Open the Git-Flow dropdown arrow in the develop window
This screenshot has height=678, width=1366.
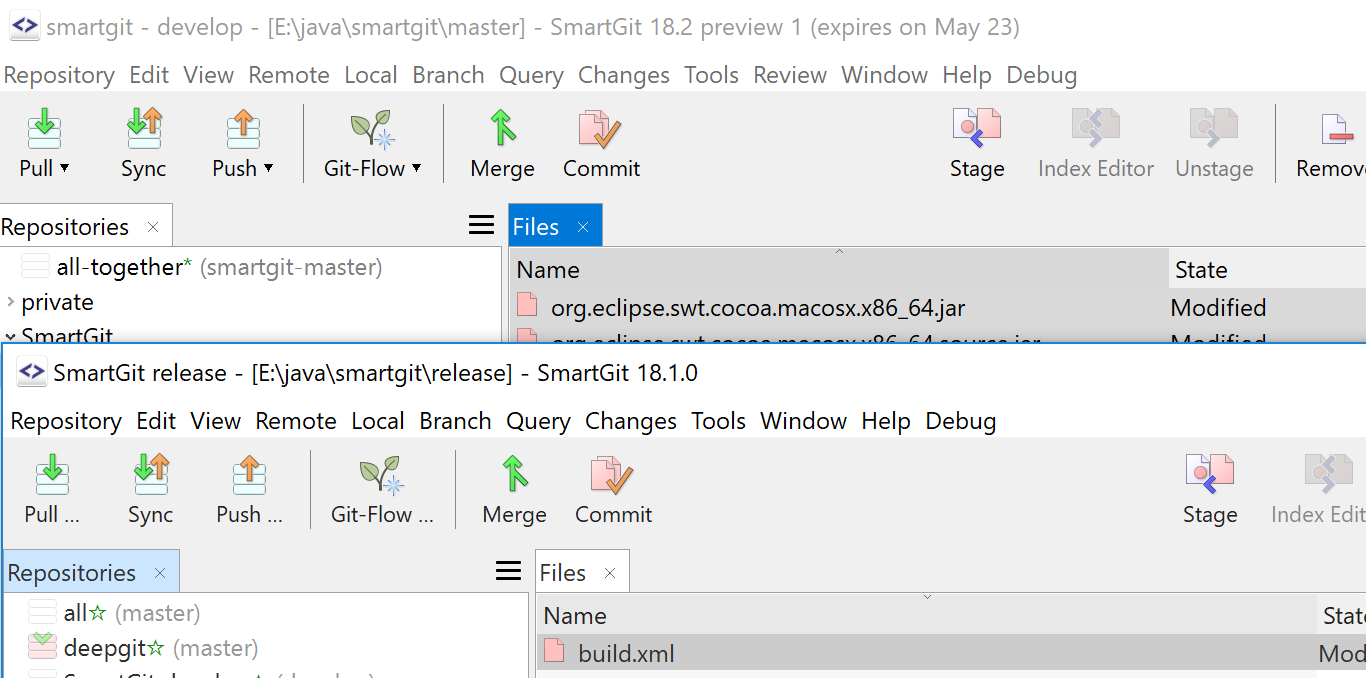(x=416, y=168)
